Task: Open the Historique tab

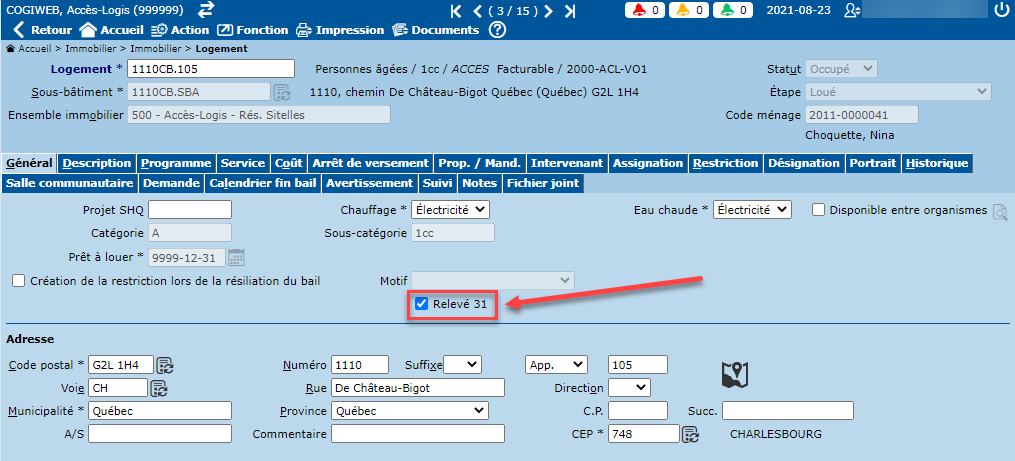Action: (x=936, y=163)
